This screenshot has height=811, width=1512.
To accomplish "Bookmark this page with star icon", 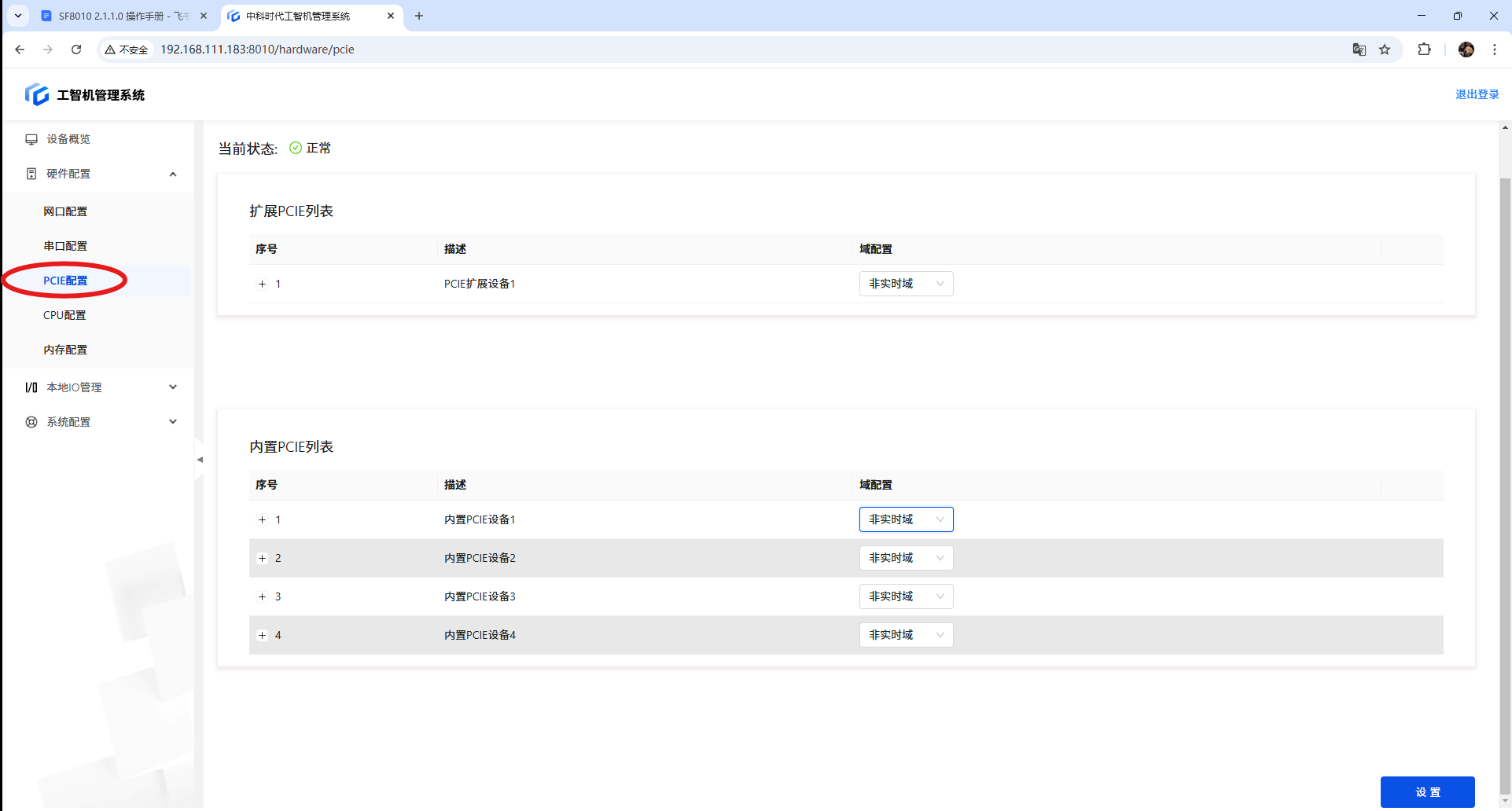I will (x=1385, y=50).
